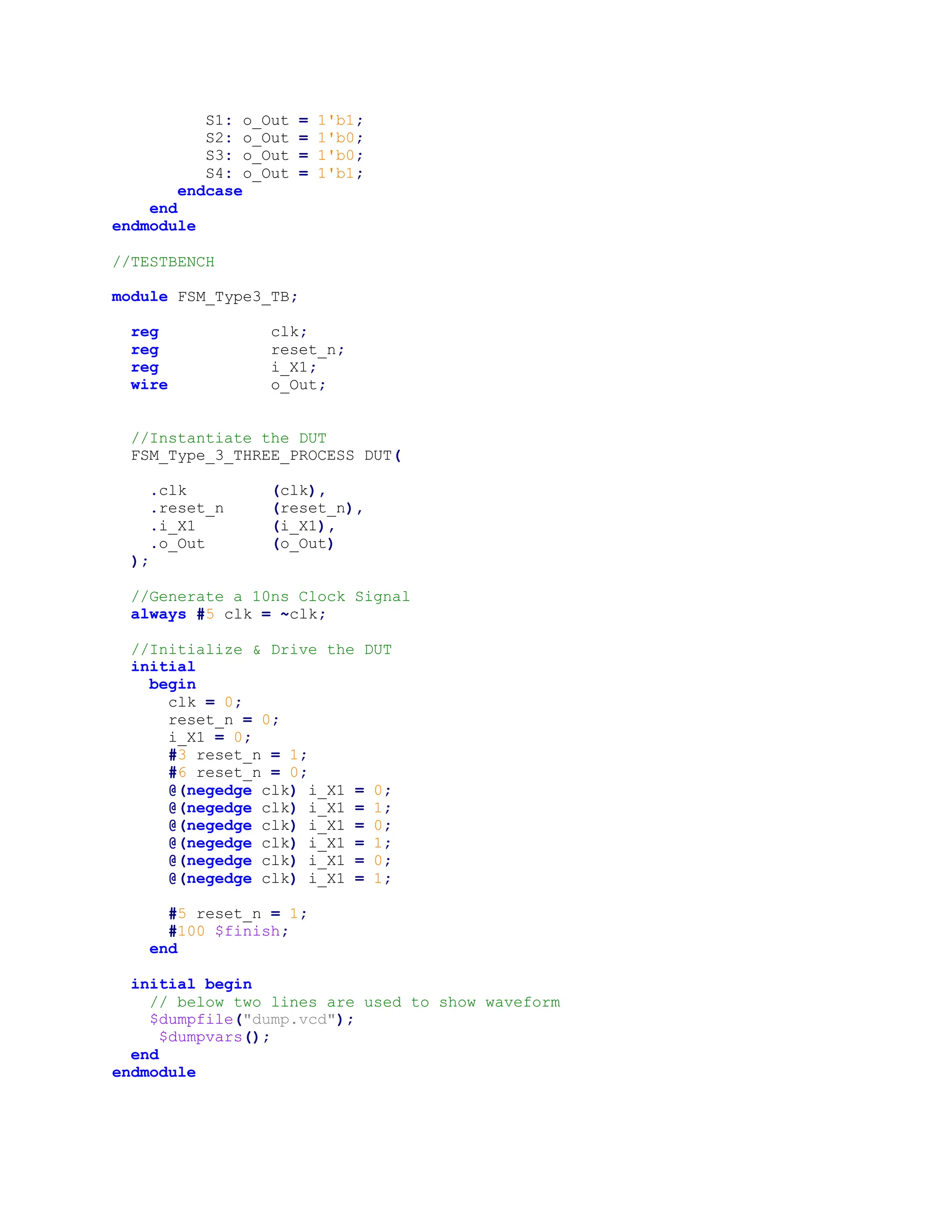Click the module FSM_Type3_TB declaration
Image resolution: width=952 pixels, height=1232 pixels.
click(204, 297)
